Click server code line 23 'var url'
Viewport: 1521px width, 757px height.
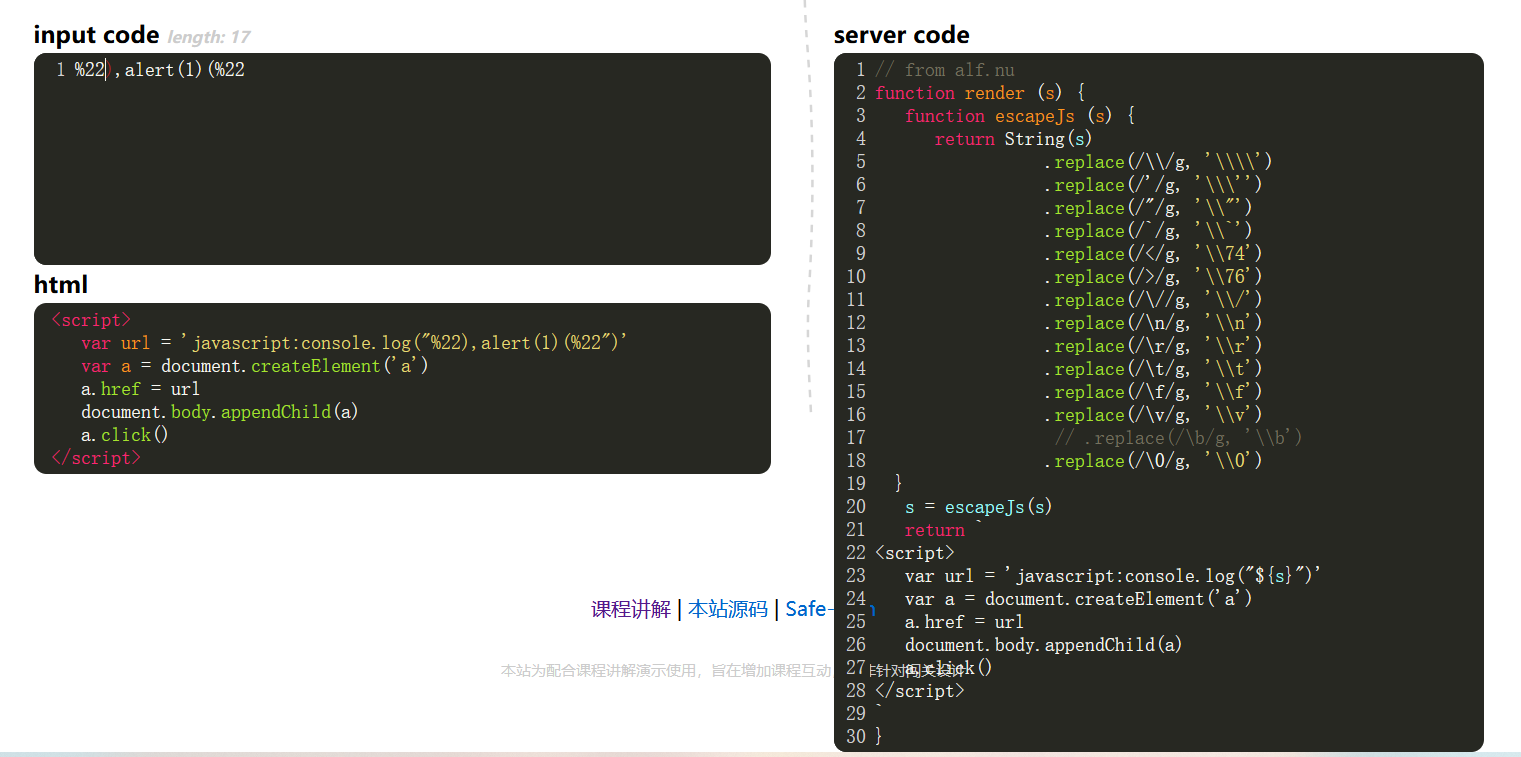[1114, 576]
